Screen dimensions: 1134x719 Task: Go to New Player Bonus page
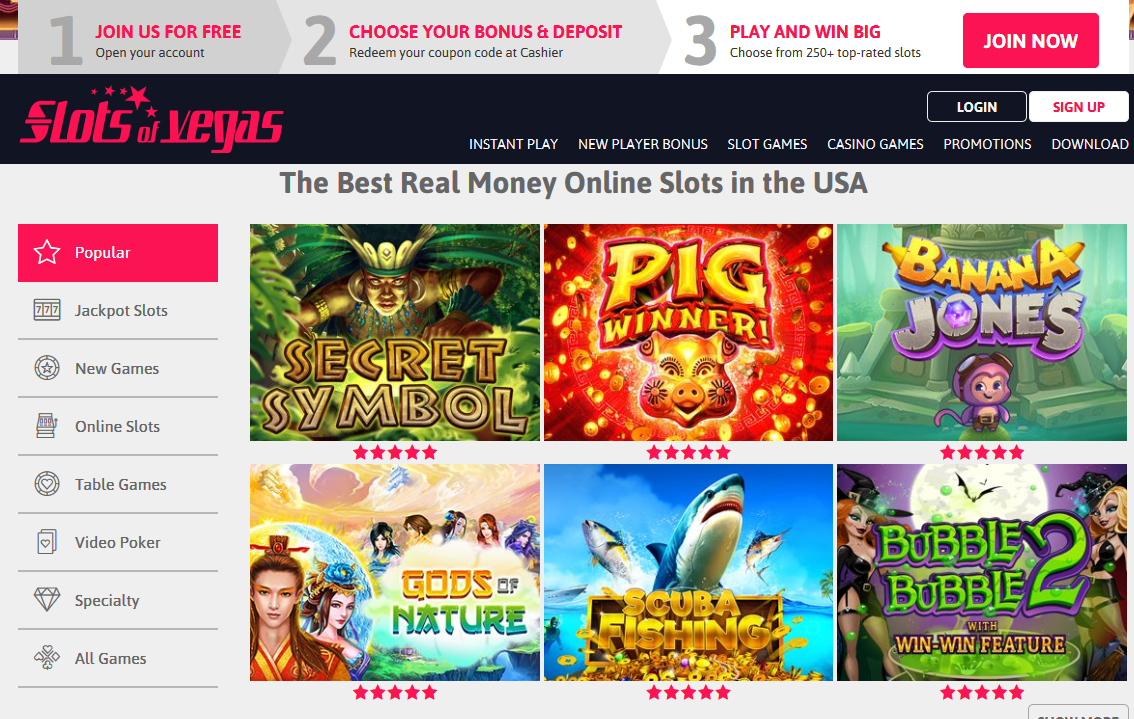643,144
